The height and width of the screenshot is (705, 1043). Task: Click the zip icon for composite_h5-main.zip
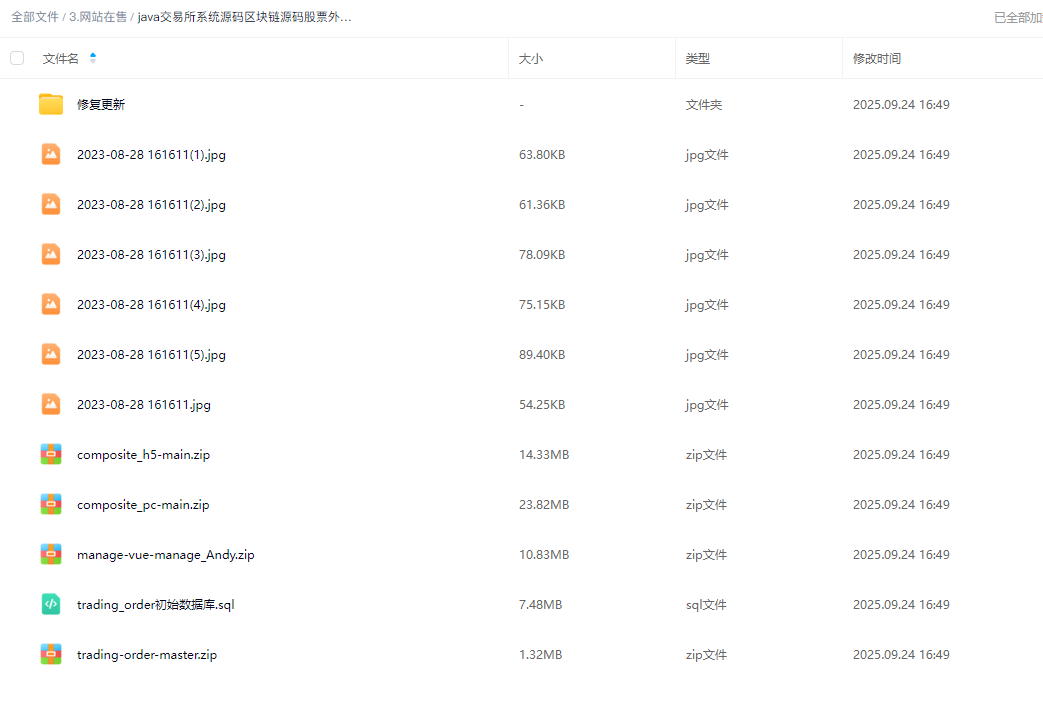pyautogui.click(x=51, y=454)
